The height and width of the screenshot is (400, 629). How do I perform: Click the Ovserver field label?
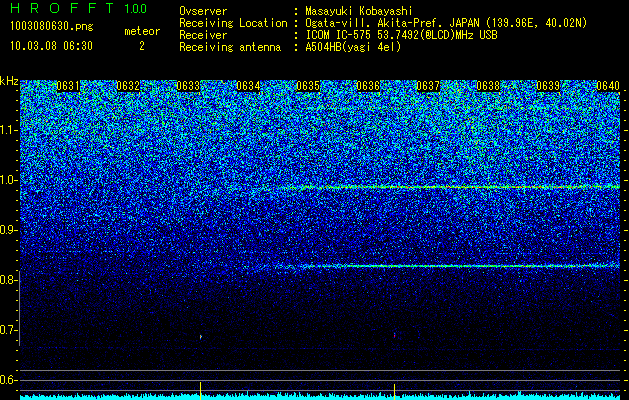(x=203, y=11)
